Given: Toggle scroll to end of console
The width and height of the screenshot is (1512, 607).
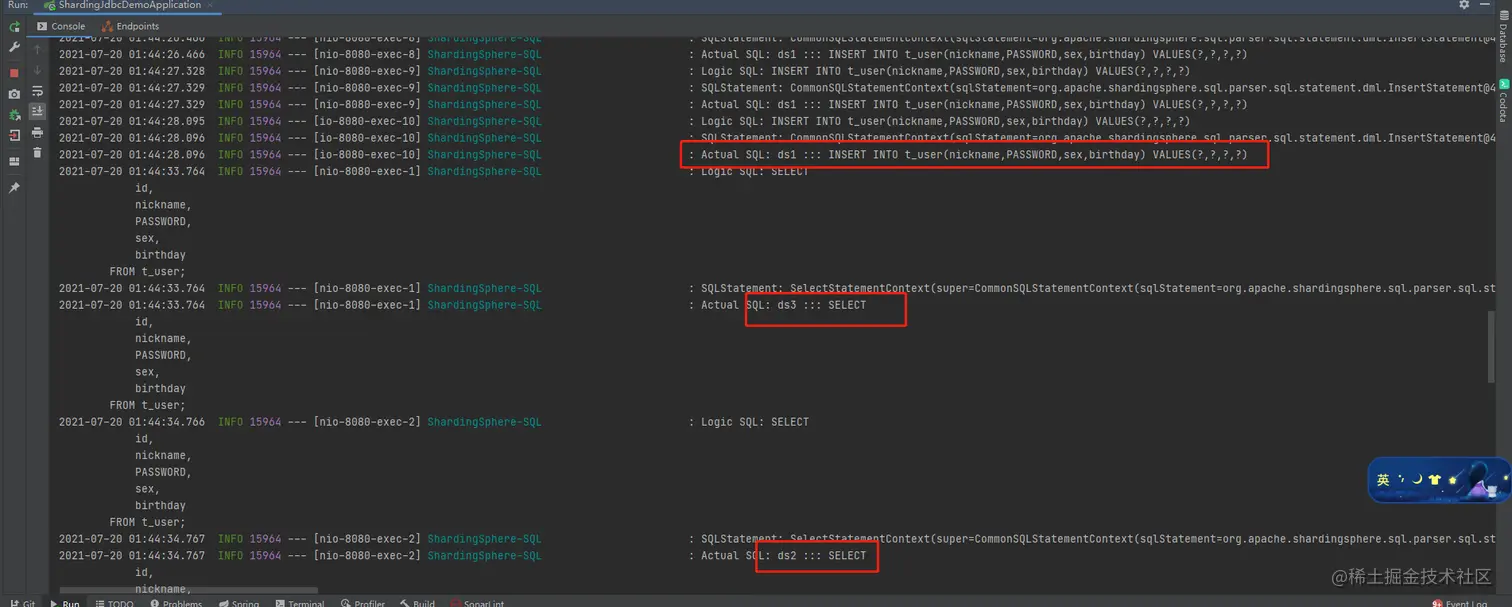Looking at the screenshot, I should point(37,111).
